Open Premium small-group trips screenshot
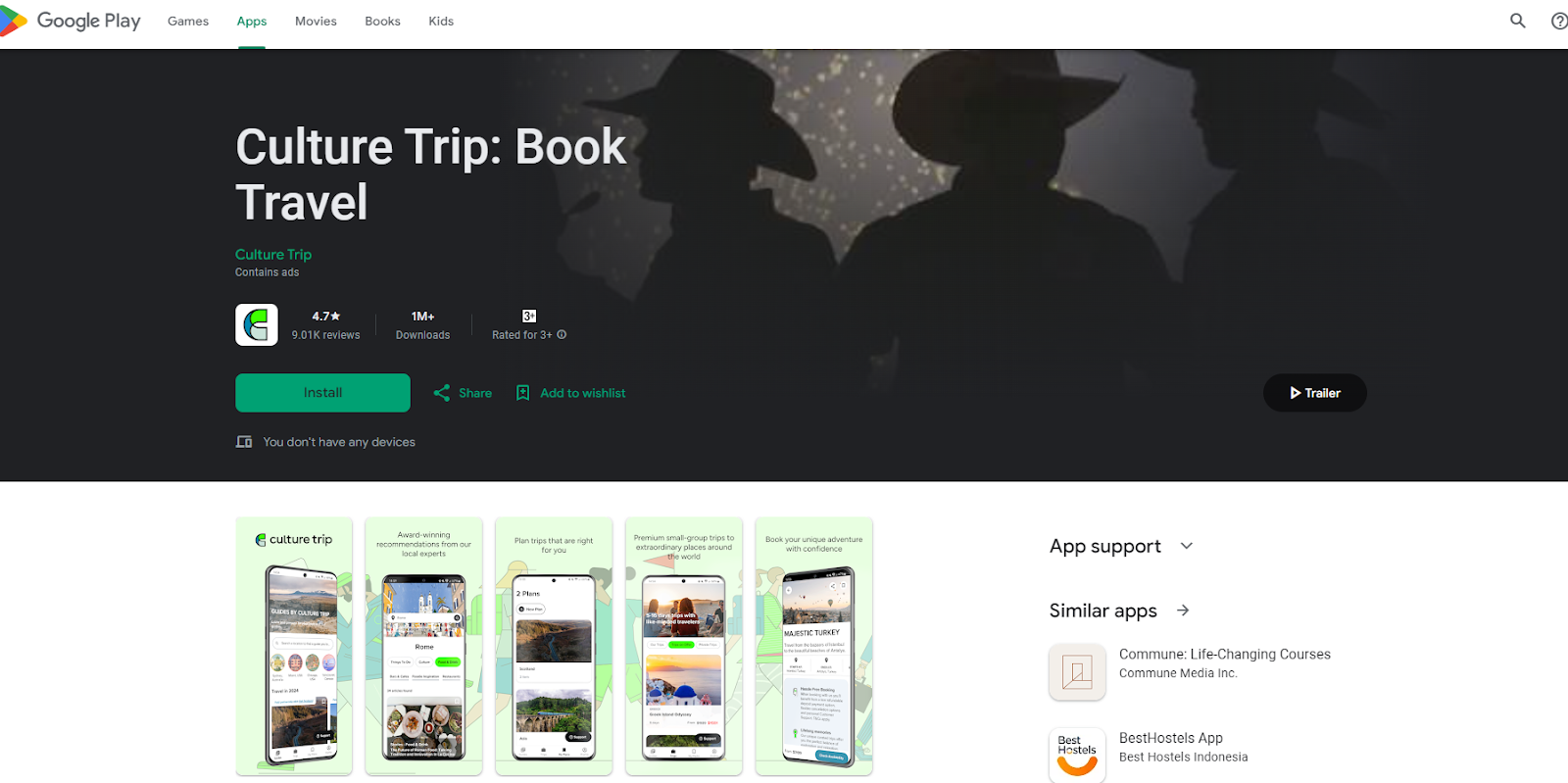The image size is (1568, 783). click(x=684, y=647)
